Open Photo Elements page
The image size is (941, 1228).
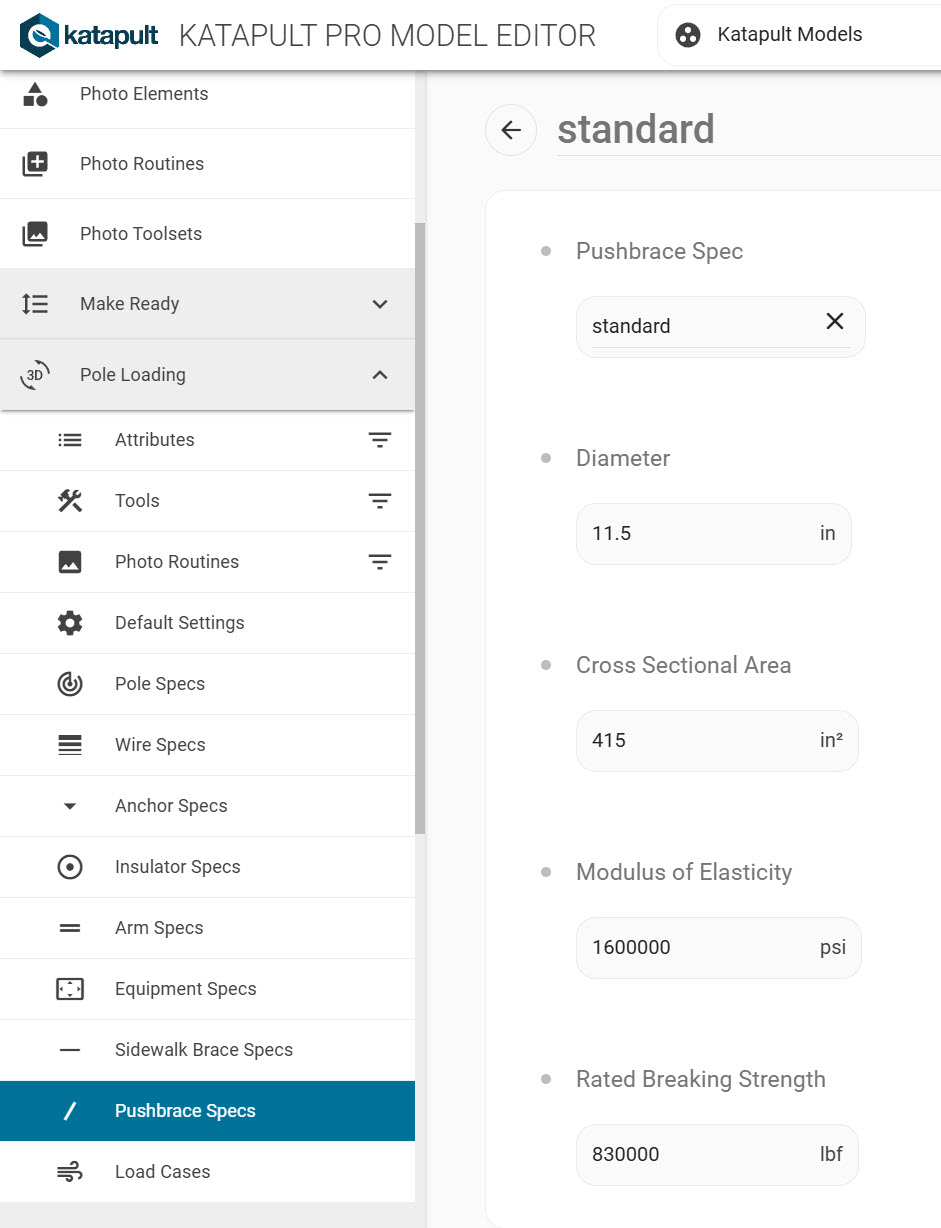(144, 94)
